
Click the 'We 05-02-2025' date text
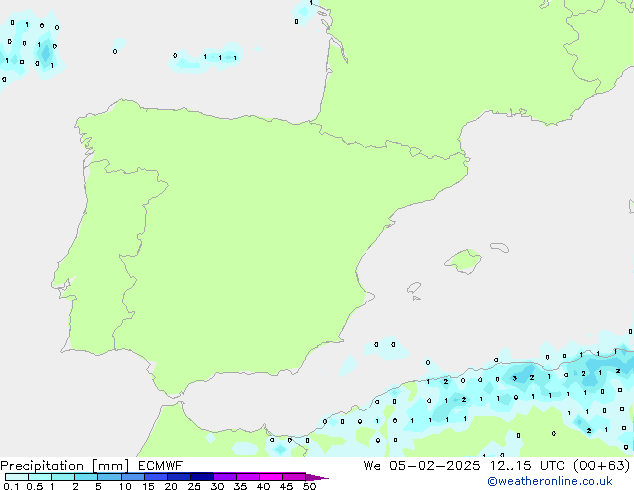tap(422, 466)
